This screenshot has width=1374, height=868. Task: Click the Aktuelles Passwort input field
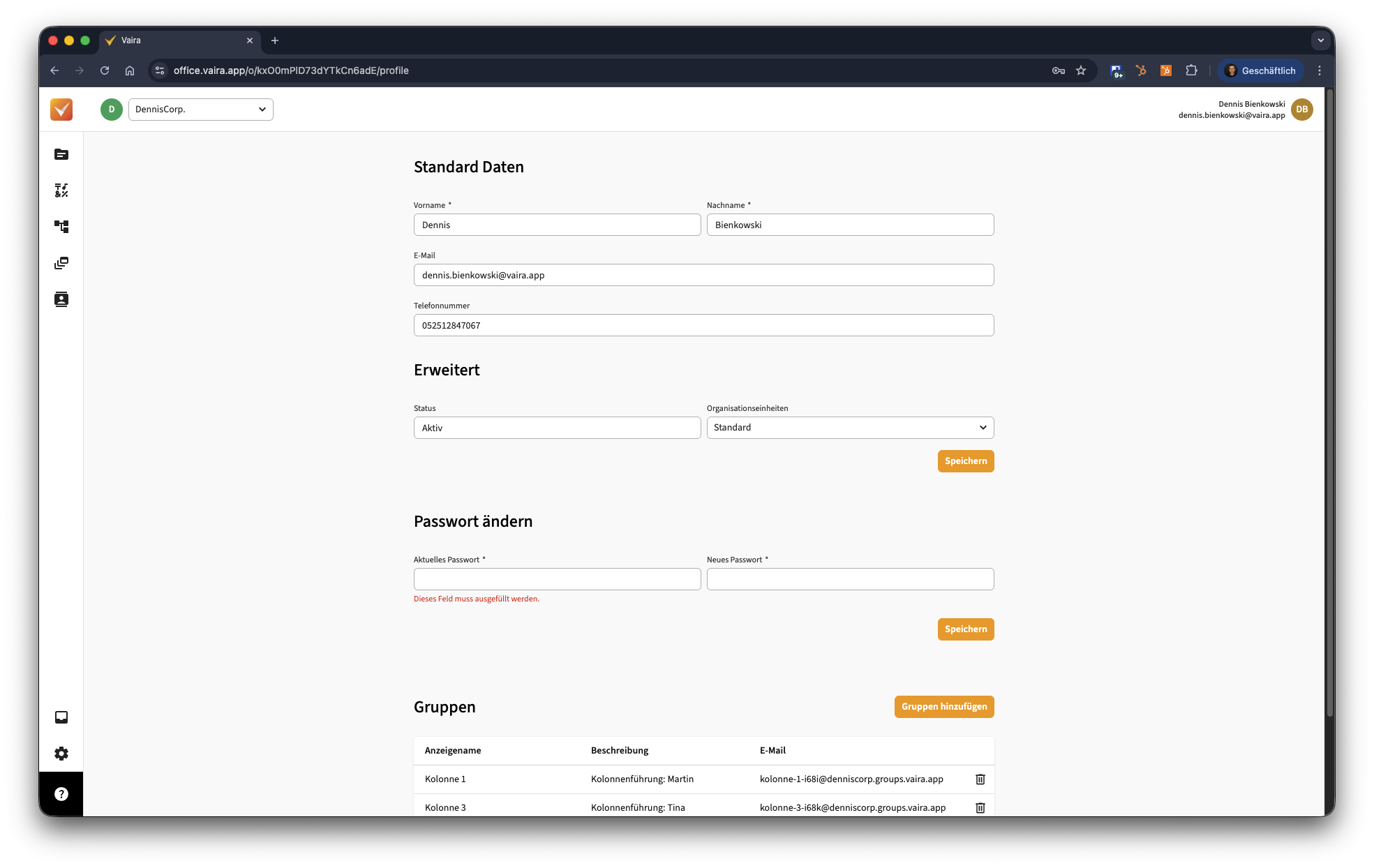[x=557, y=579]
